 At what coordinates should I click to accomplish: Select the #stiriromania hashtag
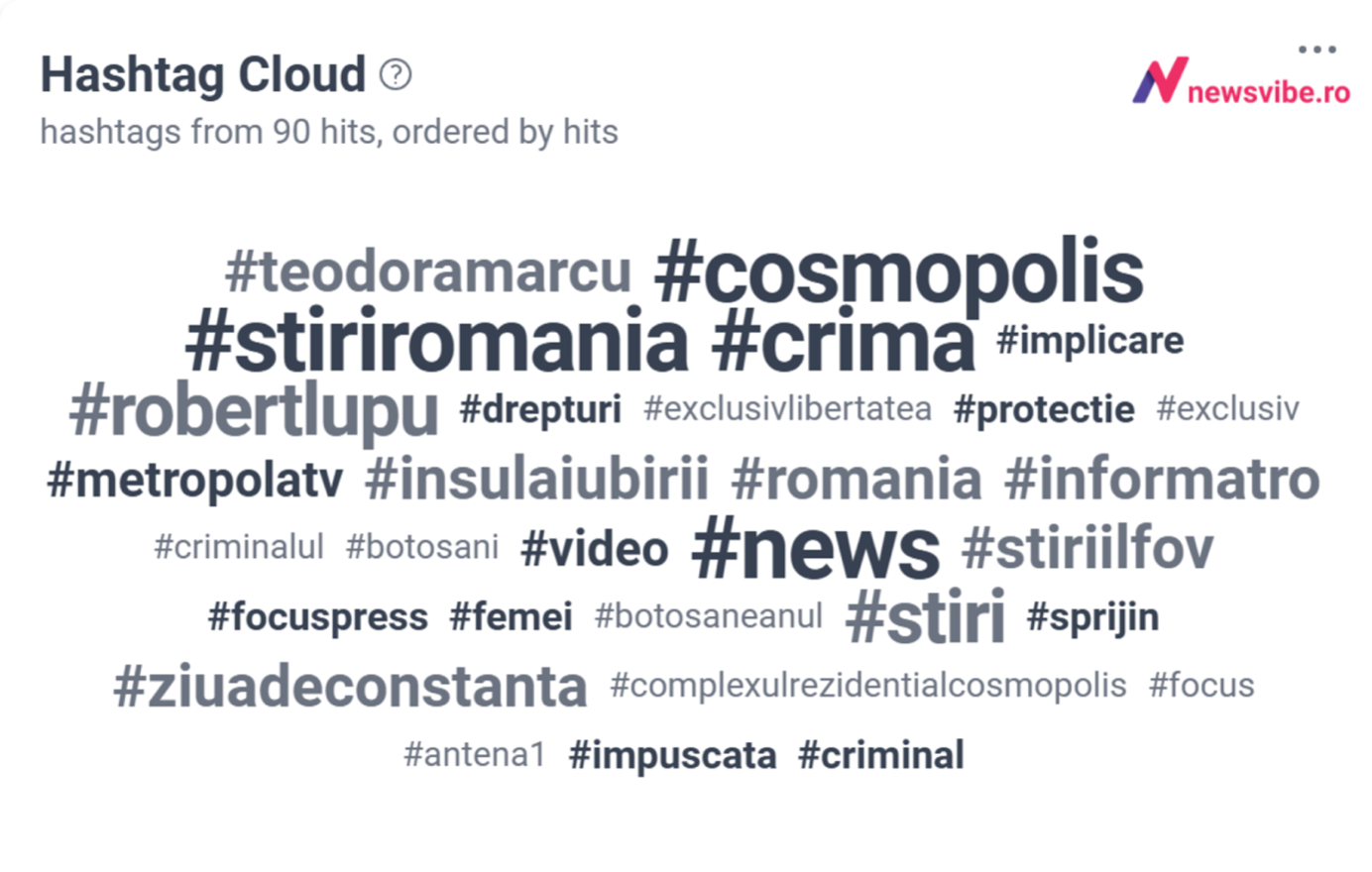pos(437,342)
